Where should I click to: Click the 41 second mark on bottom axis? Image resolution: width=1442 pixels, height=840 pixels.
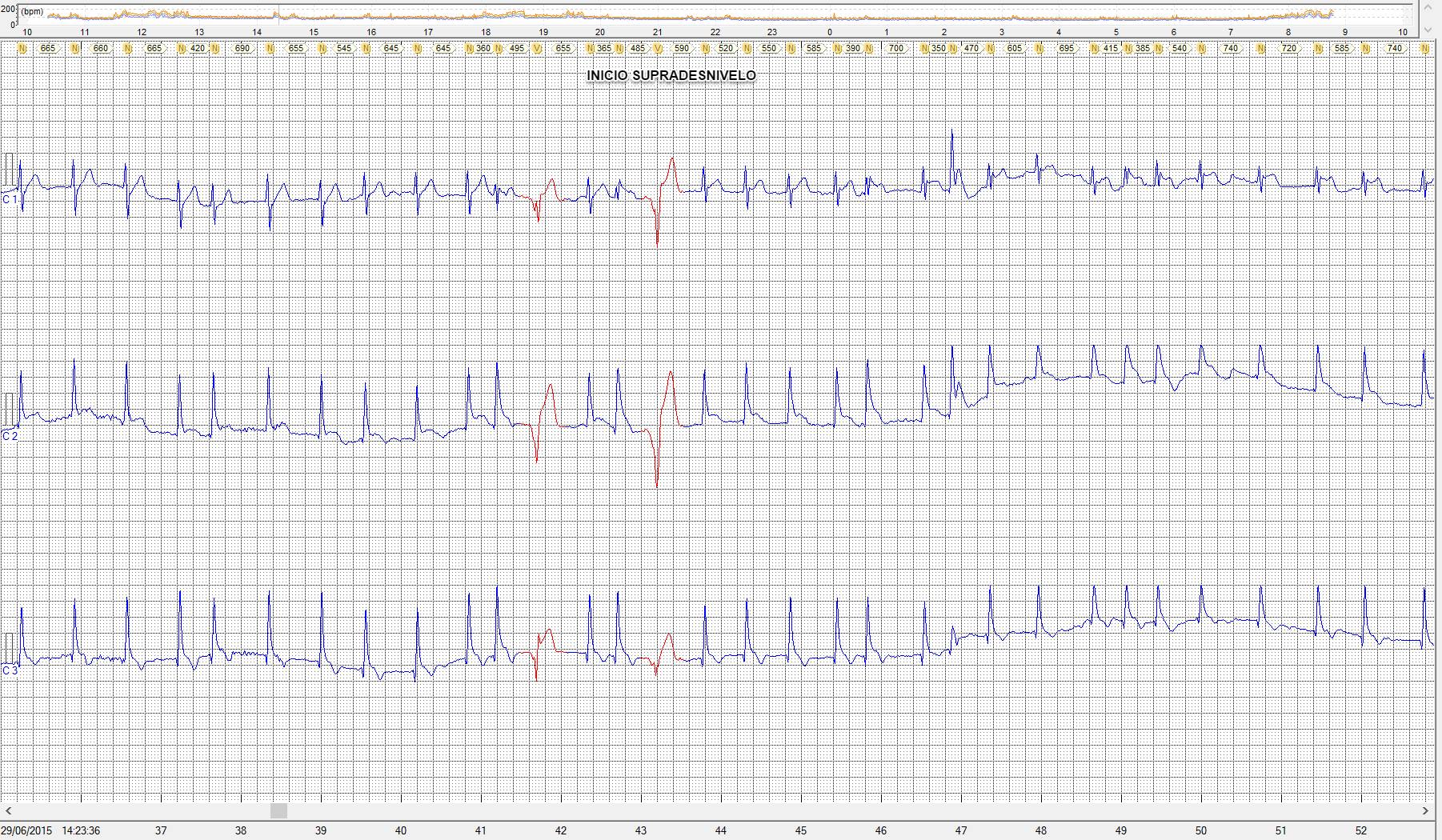tap(481, 831)
